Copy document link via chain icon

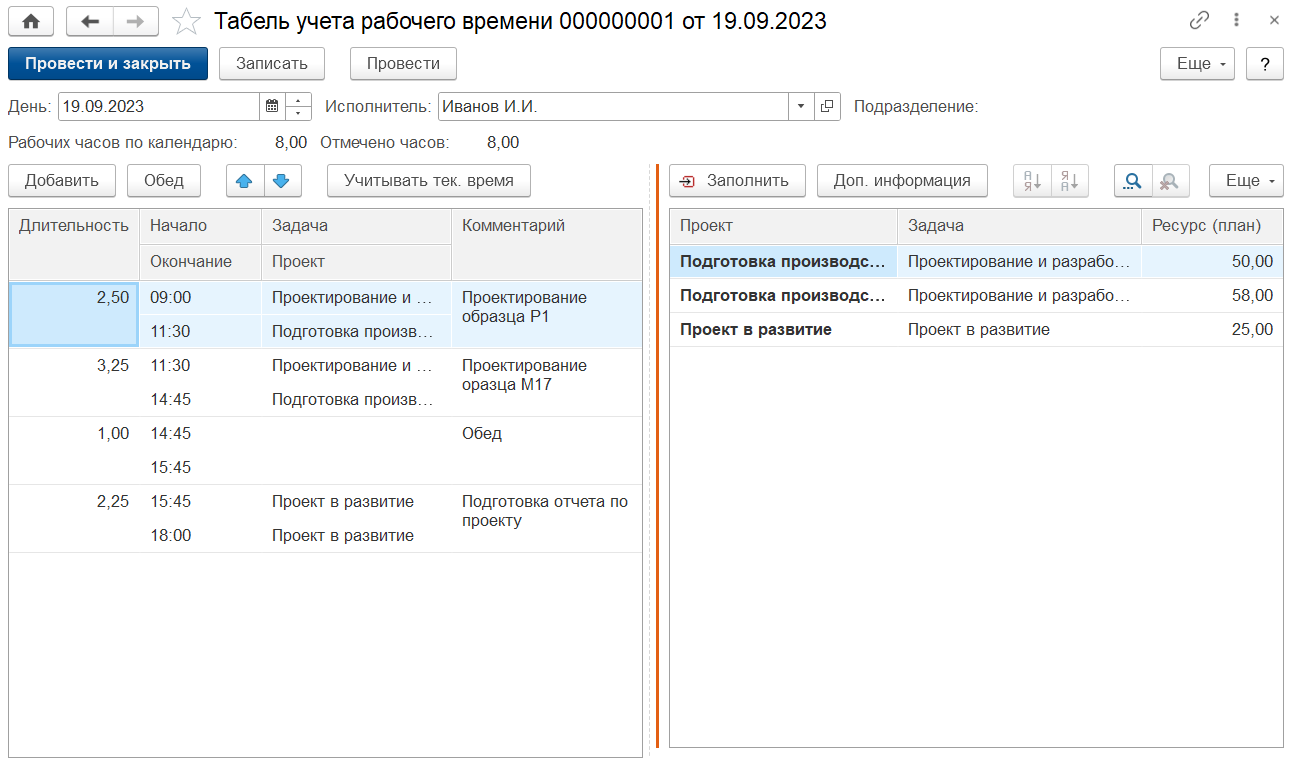(1199, 21)
